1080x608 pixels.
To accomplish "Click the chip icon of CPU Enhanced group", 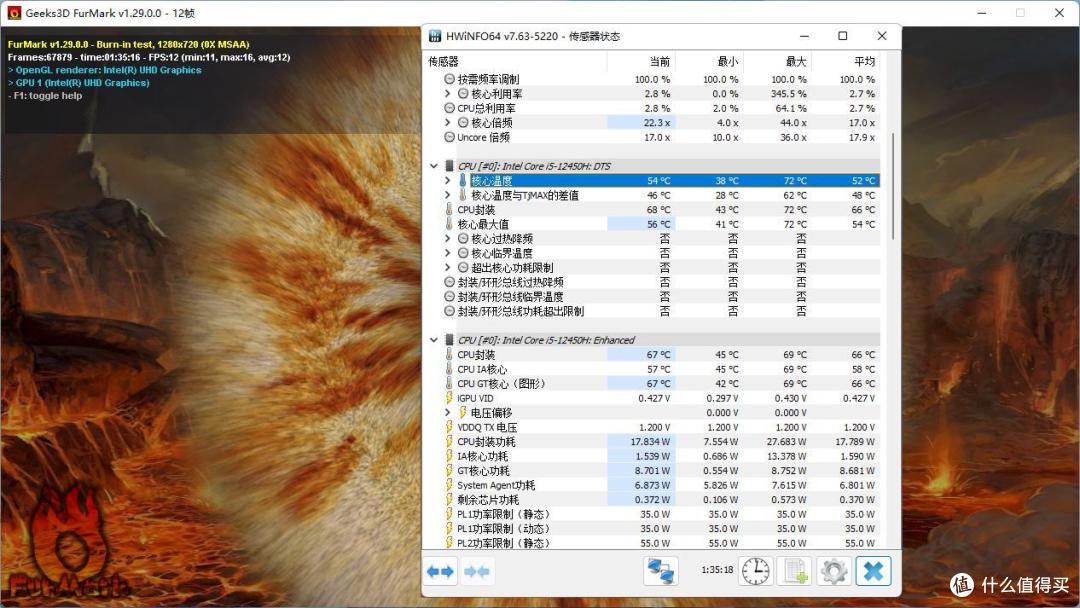I will [449, 340].
